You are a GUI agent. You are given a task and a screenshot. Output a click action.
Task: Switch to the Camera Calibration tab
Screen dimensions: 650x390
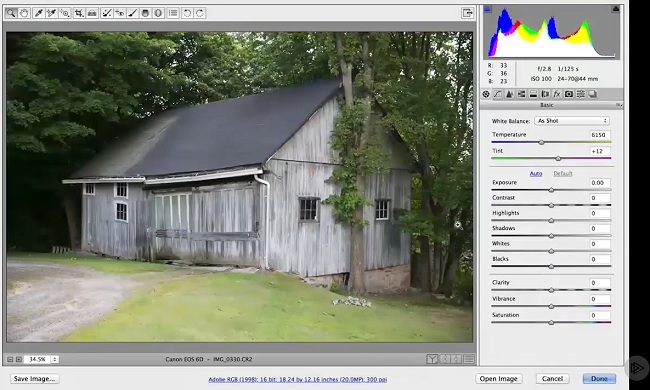[569, 94]
